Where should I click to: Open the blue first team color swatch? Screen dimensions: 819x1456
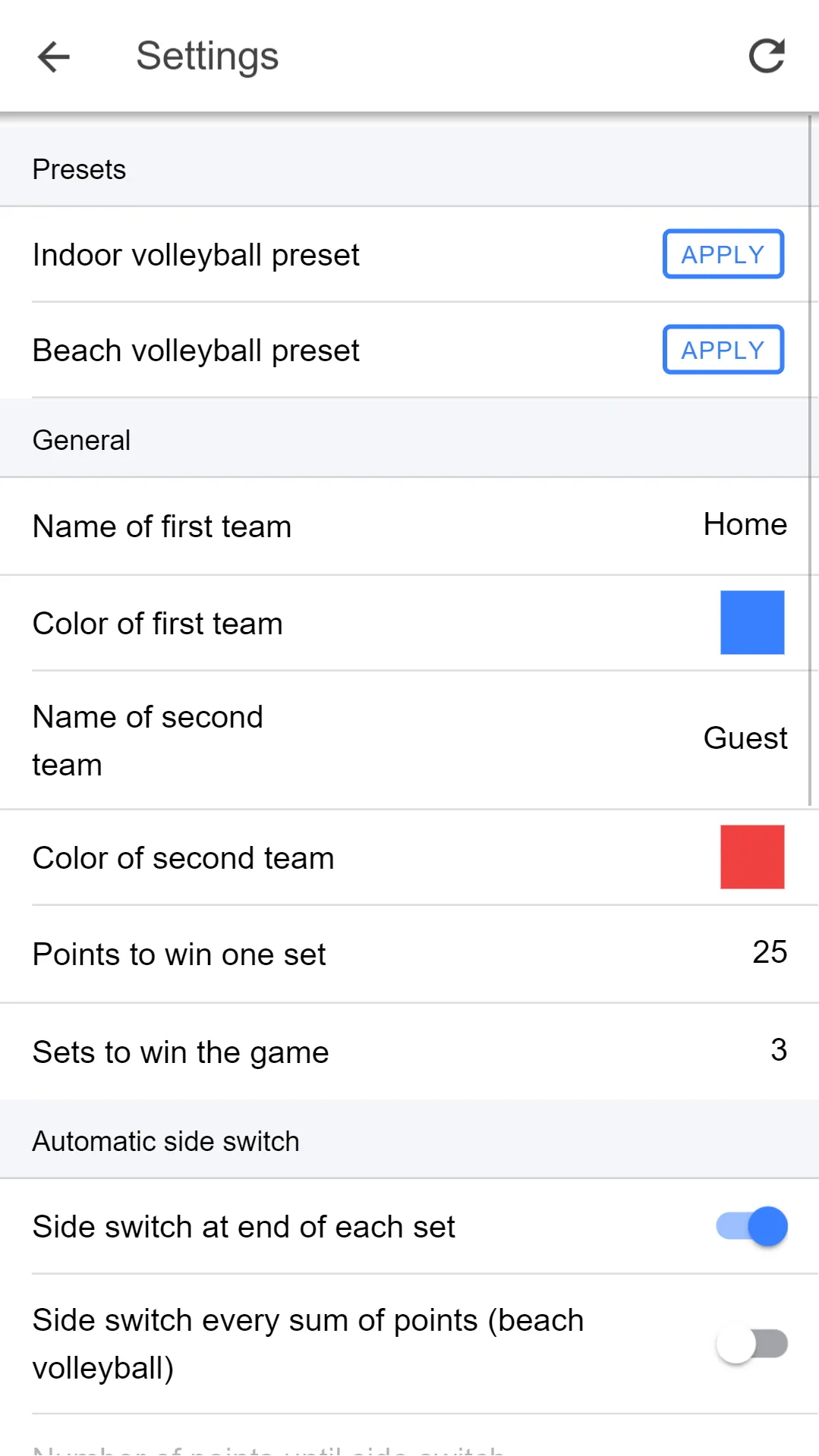(x=752, y=622)
